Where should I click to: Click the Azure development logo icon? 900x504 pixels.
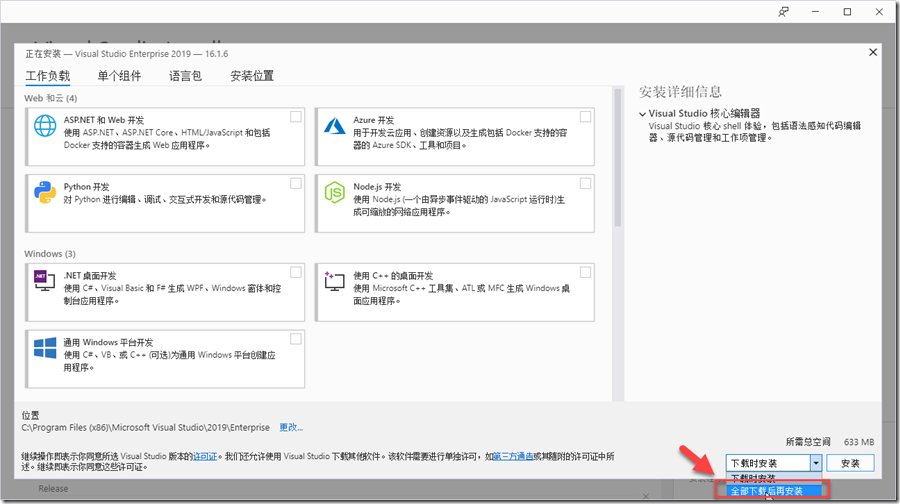point(334,126)
